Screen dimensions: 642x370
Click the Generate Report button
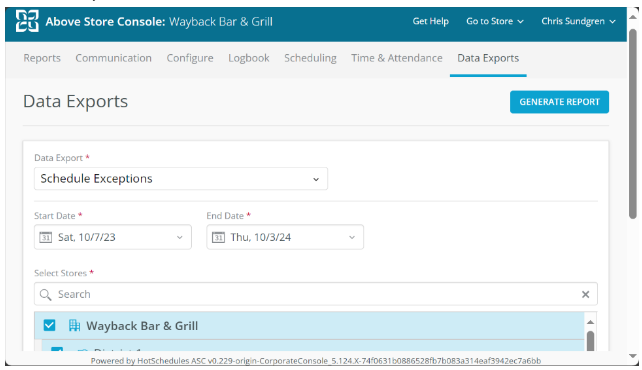point(559,102)
